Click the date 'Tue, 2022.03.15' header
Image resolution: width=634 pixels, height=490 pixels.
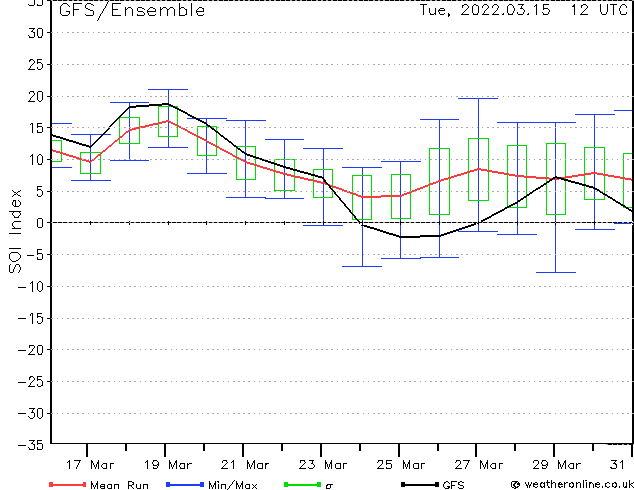coord(485,10)
